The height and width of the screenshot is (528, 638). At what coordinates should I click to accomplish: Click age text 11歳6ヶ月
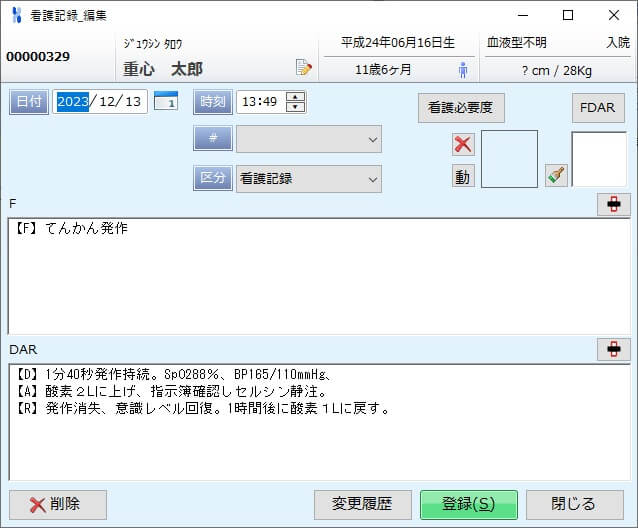pyautogui.click(x=383, y=70)
